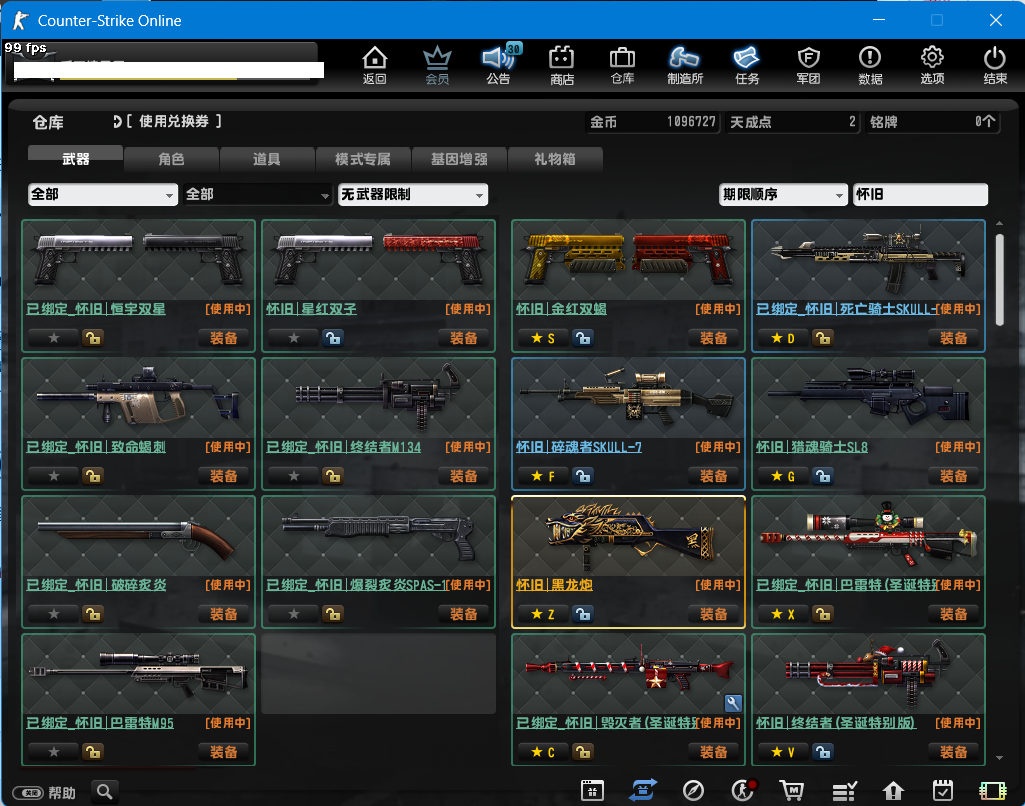1025x806 pixels.
Task: Select the 巴雷特M95 sniper rifle thumbnail
Action: point(139,674)
